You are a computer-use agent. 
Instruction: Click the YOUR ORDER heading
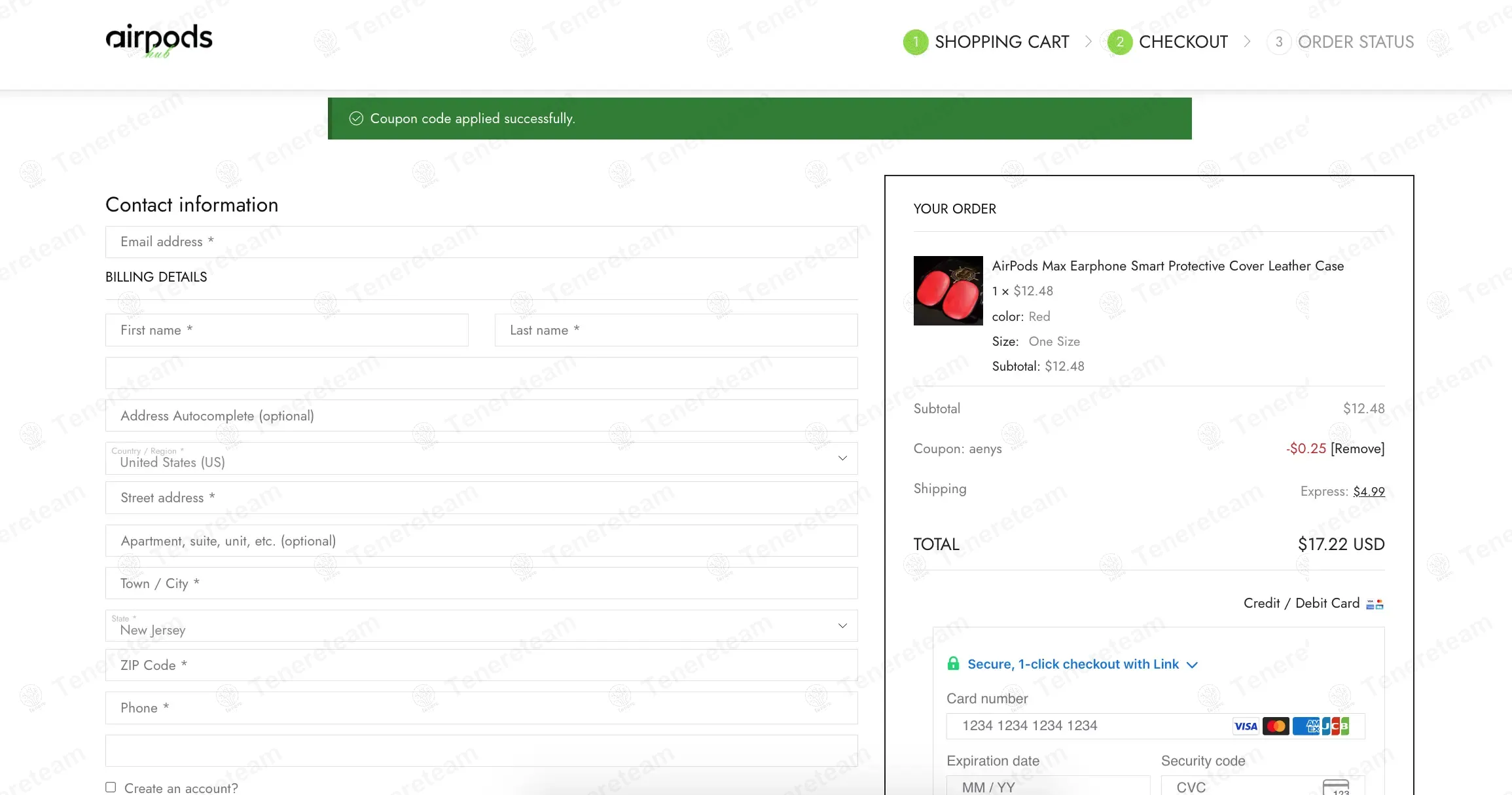point(955,209)
